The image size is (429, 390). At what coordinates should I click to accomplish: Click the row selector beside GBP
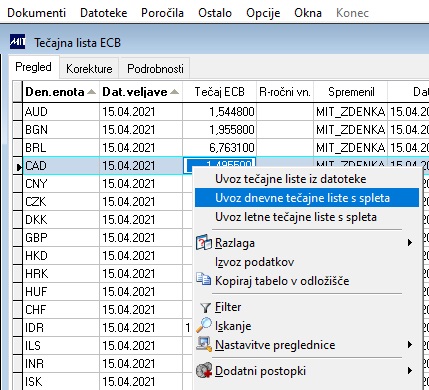pyautogui.click(x=18, y=238)
